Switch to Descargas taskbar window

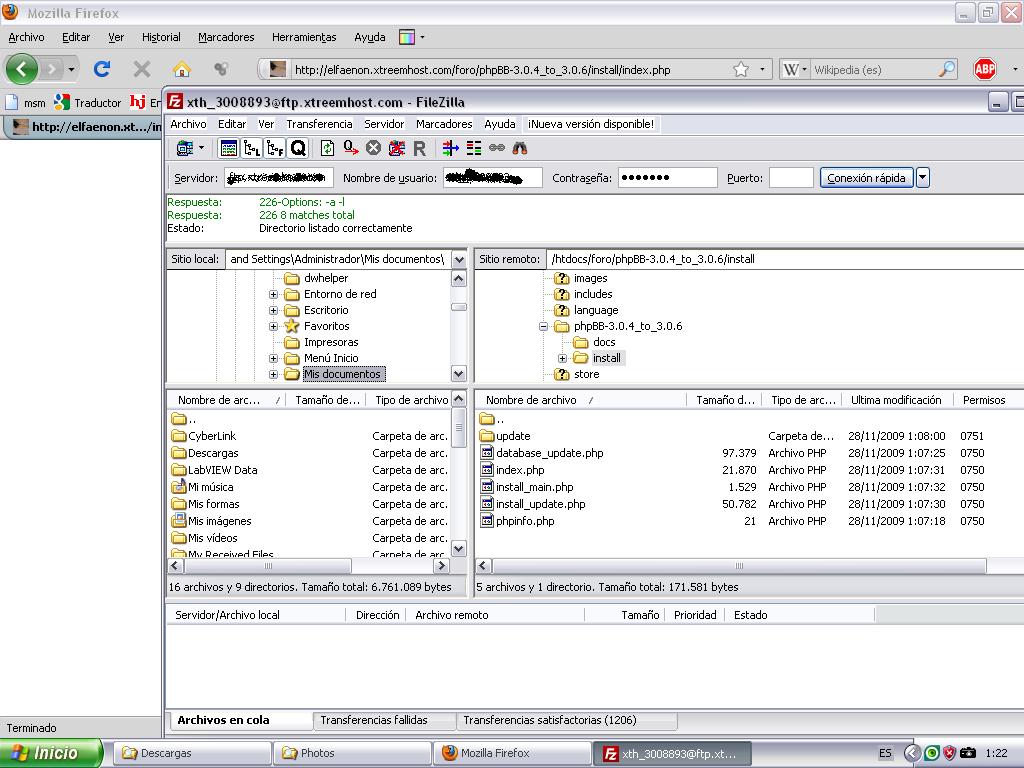click(x=192, y=753)
